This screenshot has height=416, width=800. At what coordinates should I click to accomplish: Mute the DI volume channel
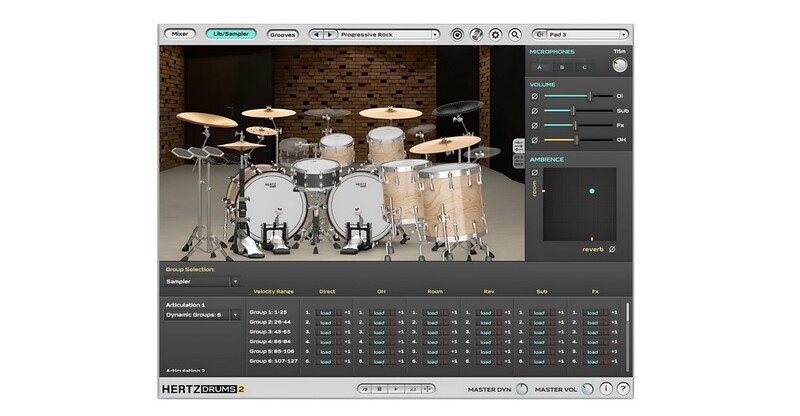point(535,96)
